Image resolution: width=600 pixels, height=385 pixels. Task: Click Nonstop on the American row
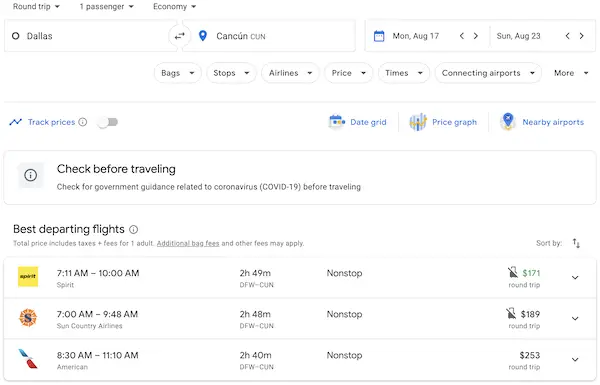344,355
